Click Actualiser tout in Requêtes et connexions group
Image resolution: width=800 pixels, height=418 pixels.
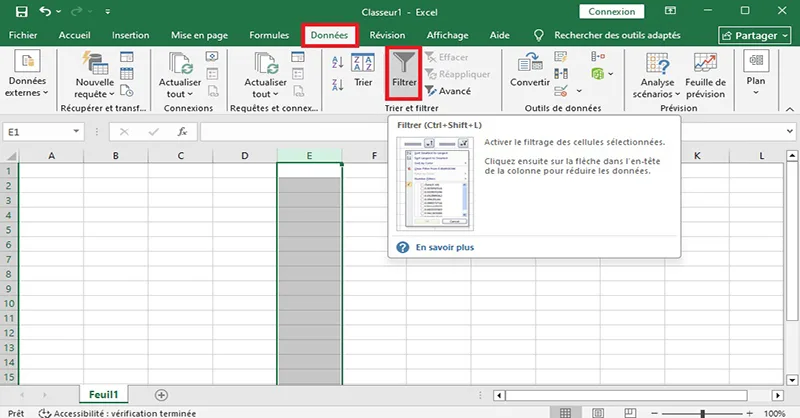click(x=265, y=75)
